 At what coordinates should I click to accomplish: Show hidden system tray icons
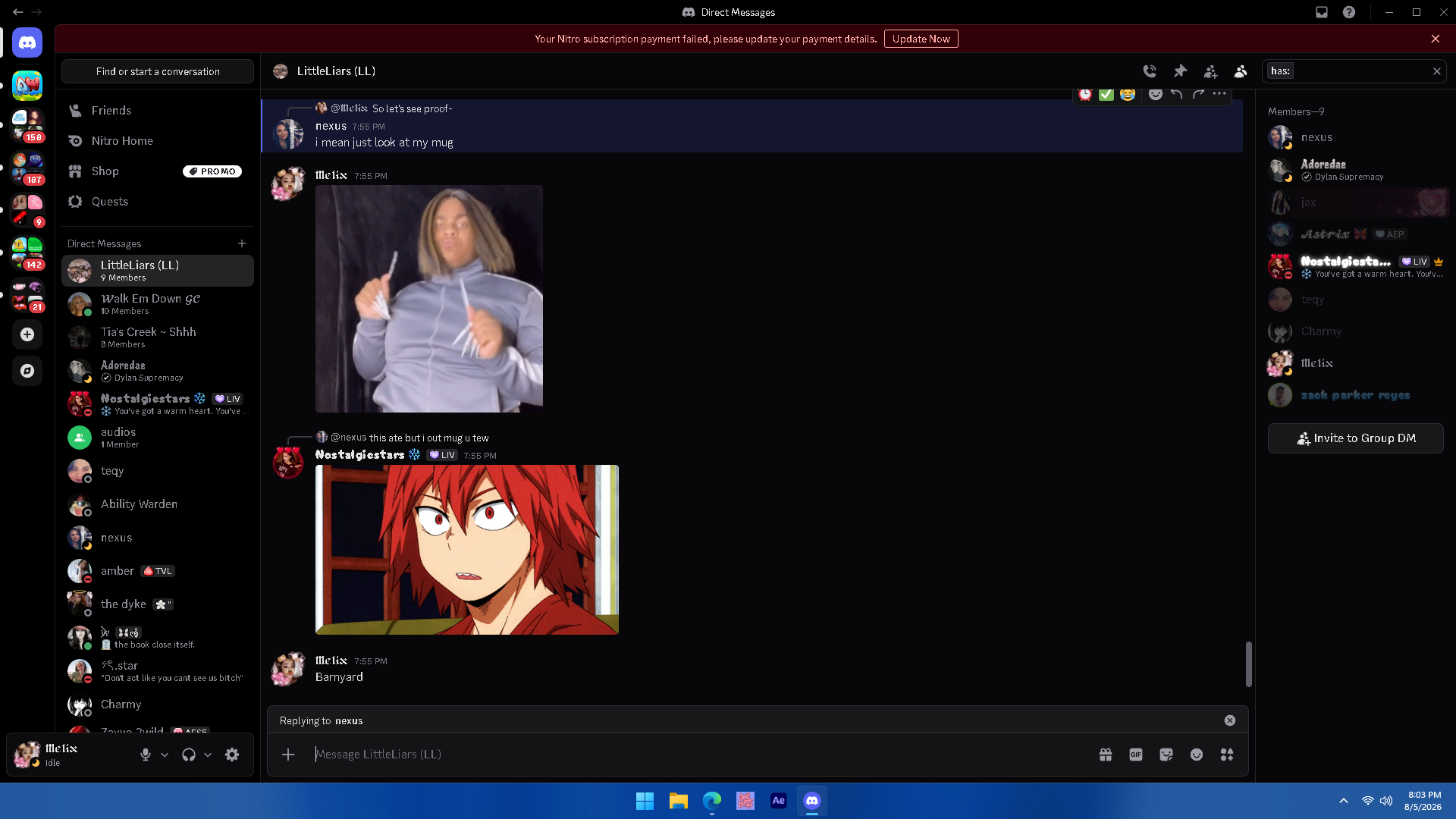click(1343, 801)
